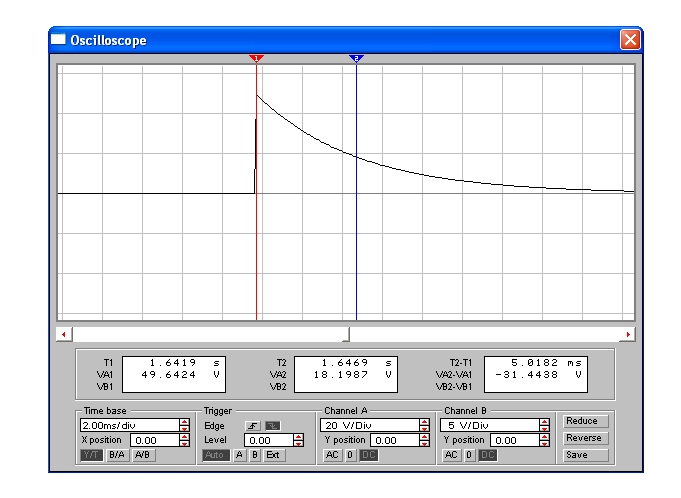
Task: Click the Reverse button
Action: click(x=585, y=438)
